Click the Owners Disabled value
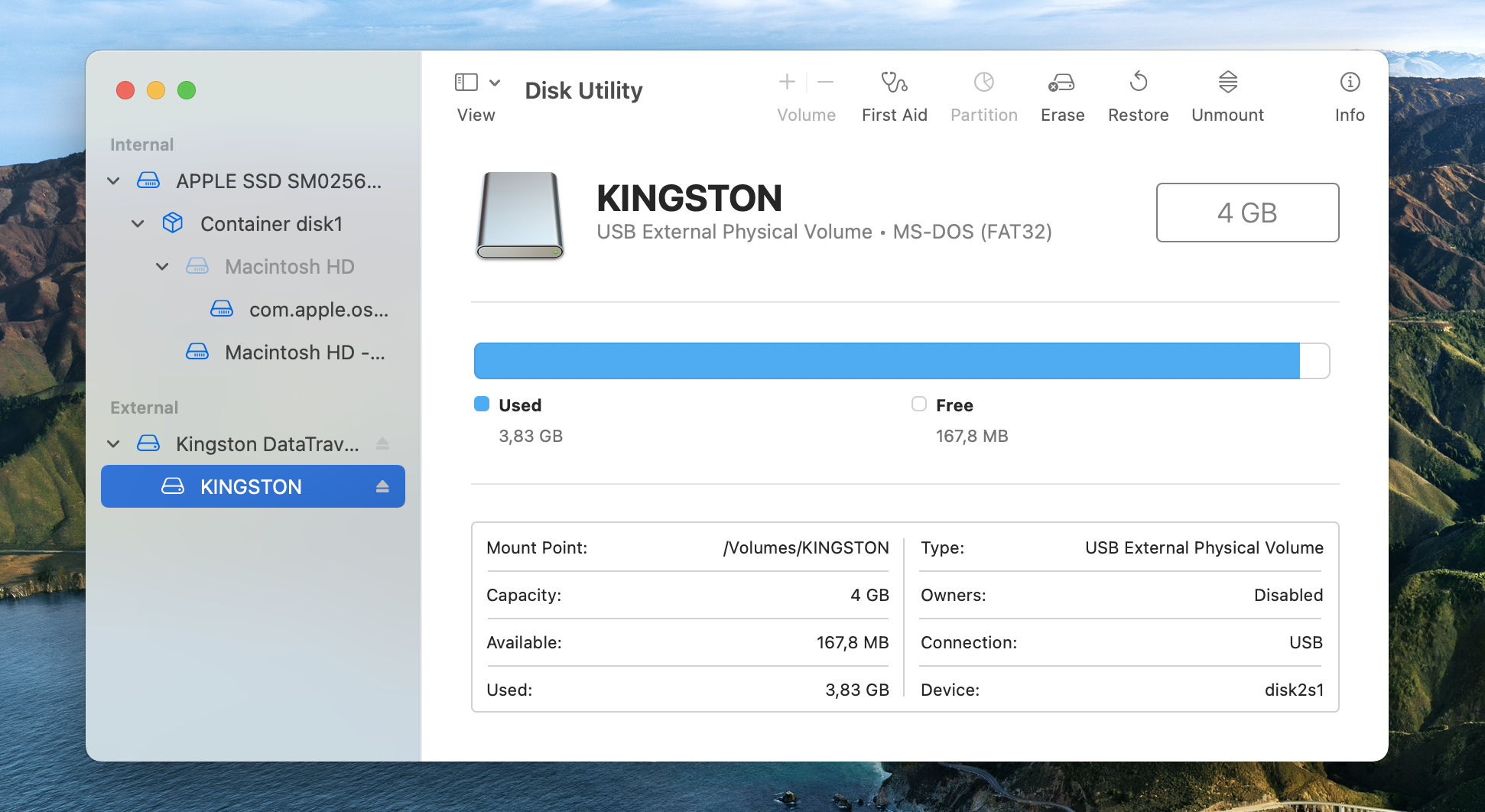Viewport: 1485px width, 812px height. [1288, 595]
